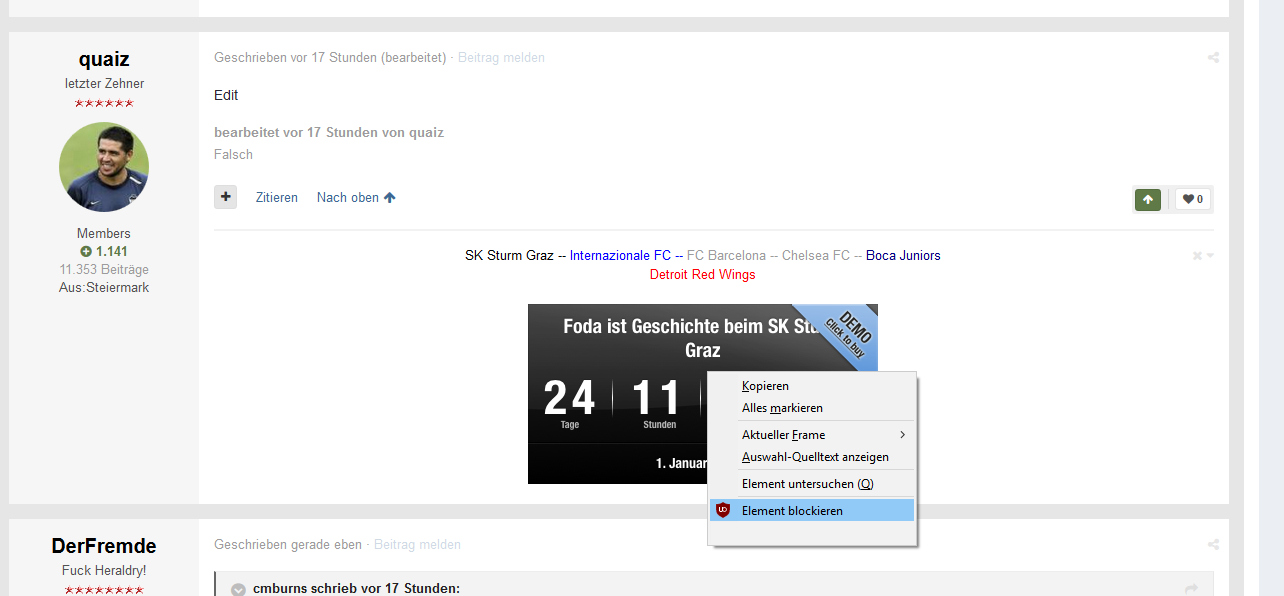Click the heart like counter

1193,199
